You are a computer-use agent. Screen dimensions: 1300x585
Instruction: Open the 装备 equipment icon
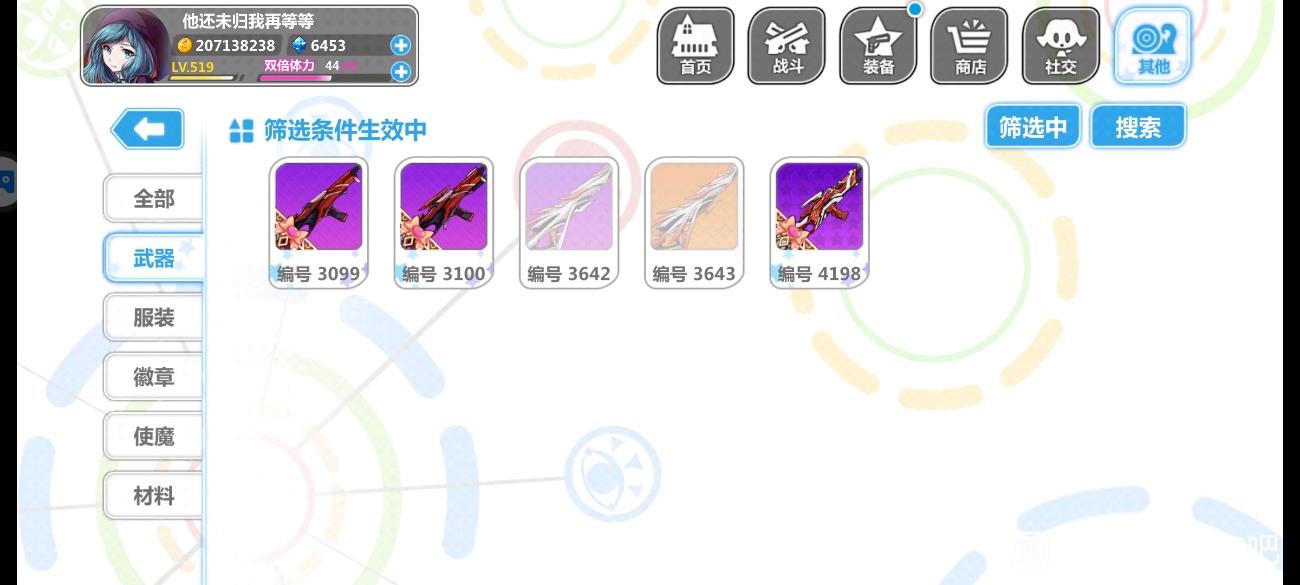click(x=878, y=46)
